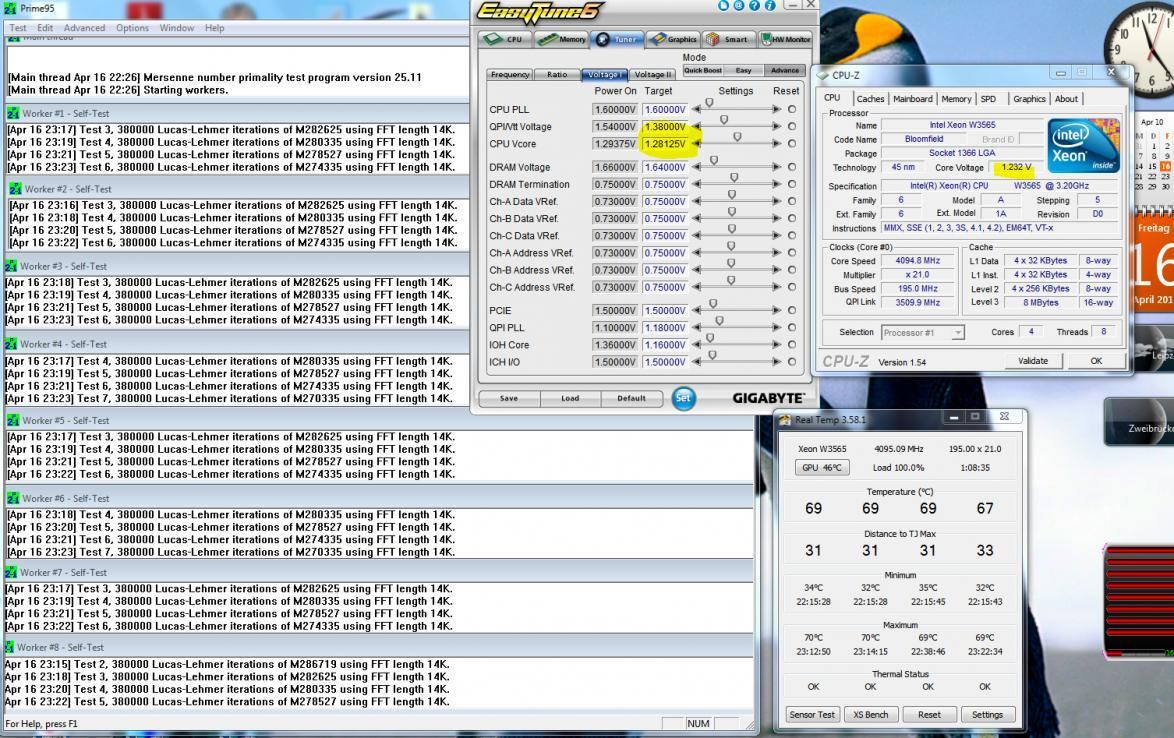Viewport: 1174px width, 738px height.
Task: Click the EasyTune6 document icon at top
Action: [723, 5]
